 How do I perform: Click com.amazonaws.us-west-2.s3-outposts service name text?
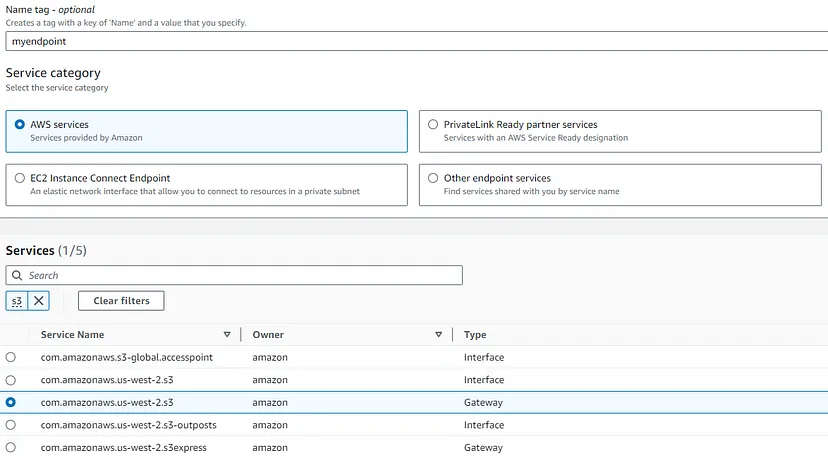128,425
